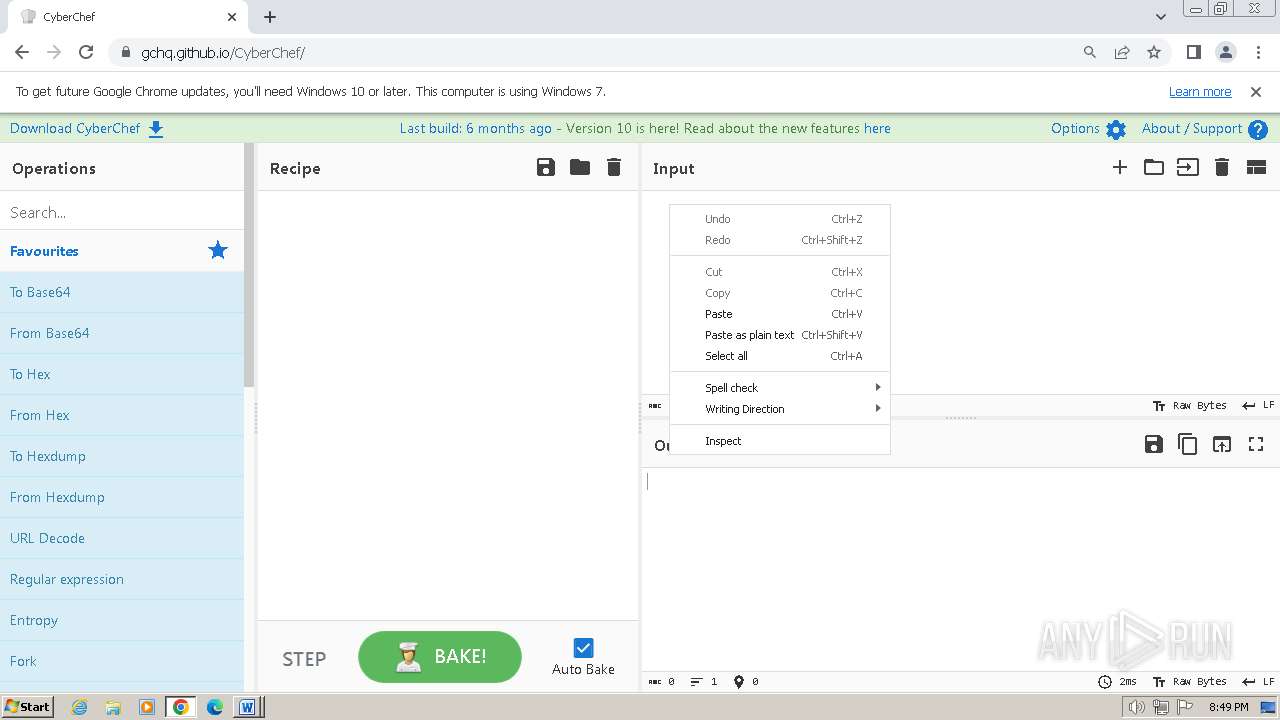The width and height of the screenshot is (1280, 720).
Task: Open Microsoft Word from the taskbar
Action: pyautogui.click(x=247, y=707)
